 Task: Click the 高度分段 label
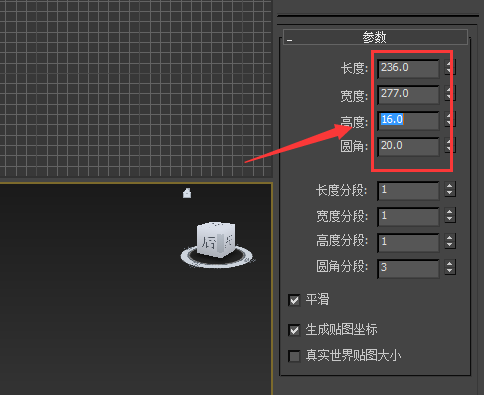click(x=342, y=241)
